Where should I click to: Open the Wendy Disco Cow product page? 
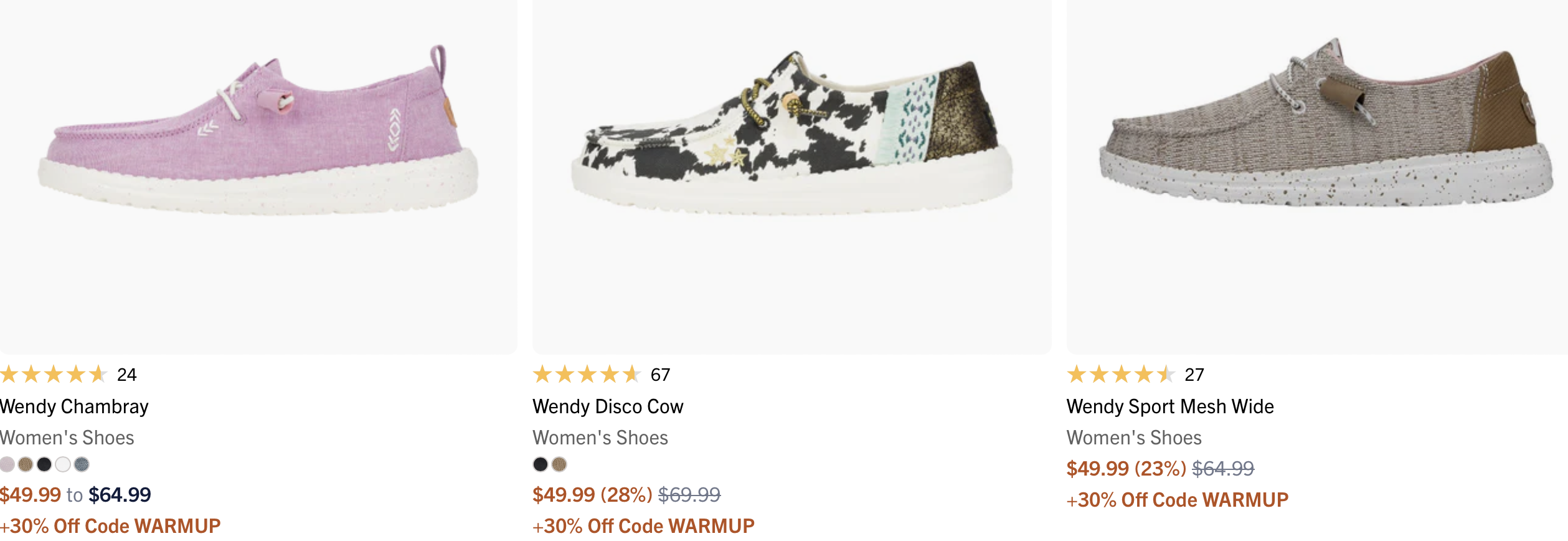point(607,407)
